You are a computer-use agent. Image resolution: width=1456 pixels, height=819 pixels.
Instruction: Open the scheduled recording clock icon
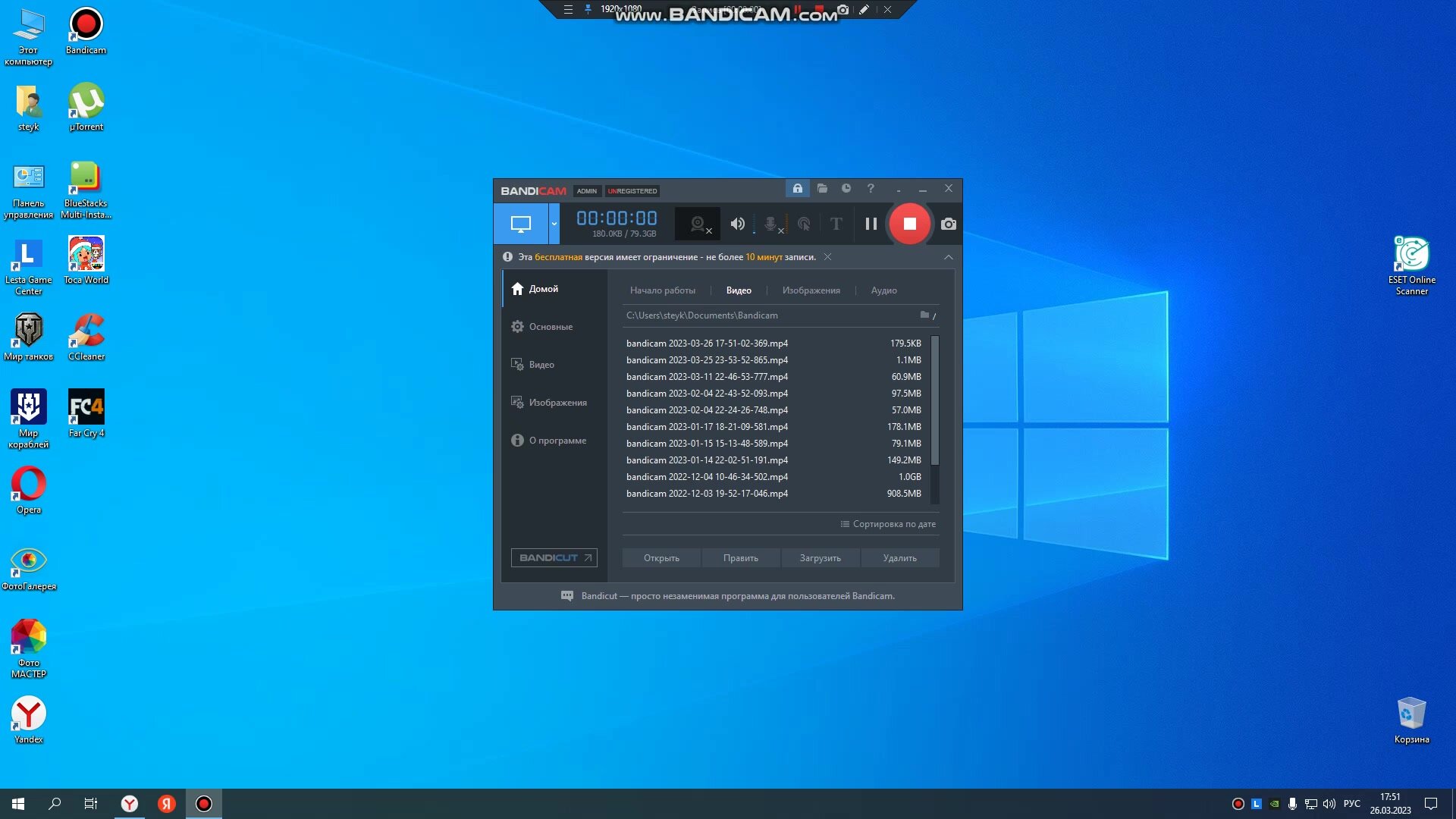coord(846,188)
